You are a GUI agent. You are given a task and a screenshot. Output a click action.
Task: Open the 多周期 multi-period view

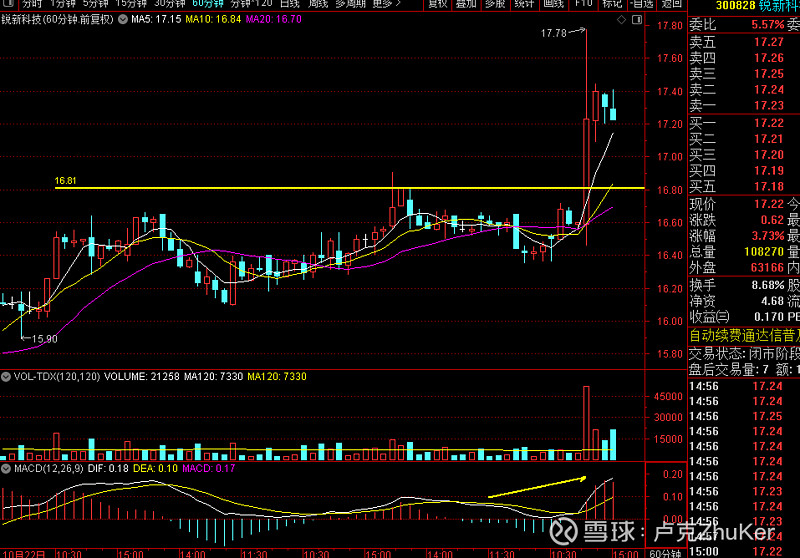point(351,4)
